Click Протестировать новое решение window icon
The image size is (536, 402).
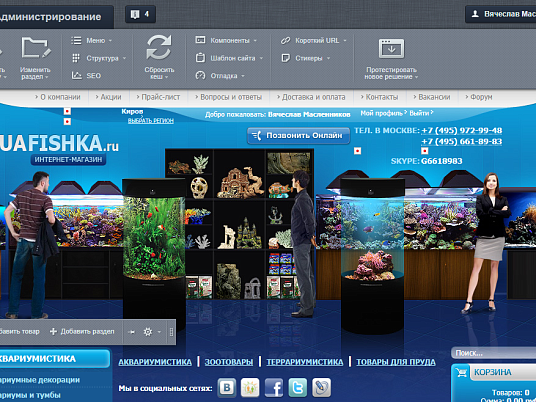391,49
